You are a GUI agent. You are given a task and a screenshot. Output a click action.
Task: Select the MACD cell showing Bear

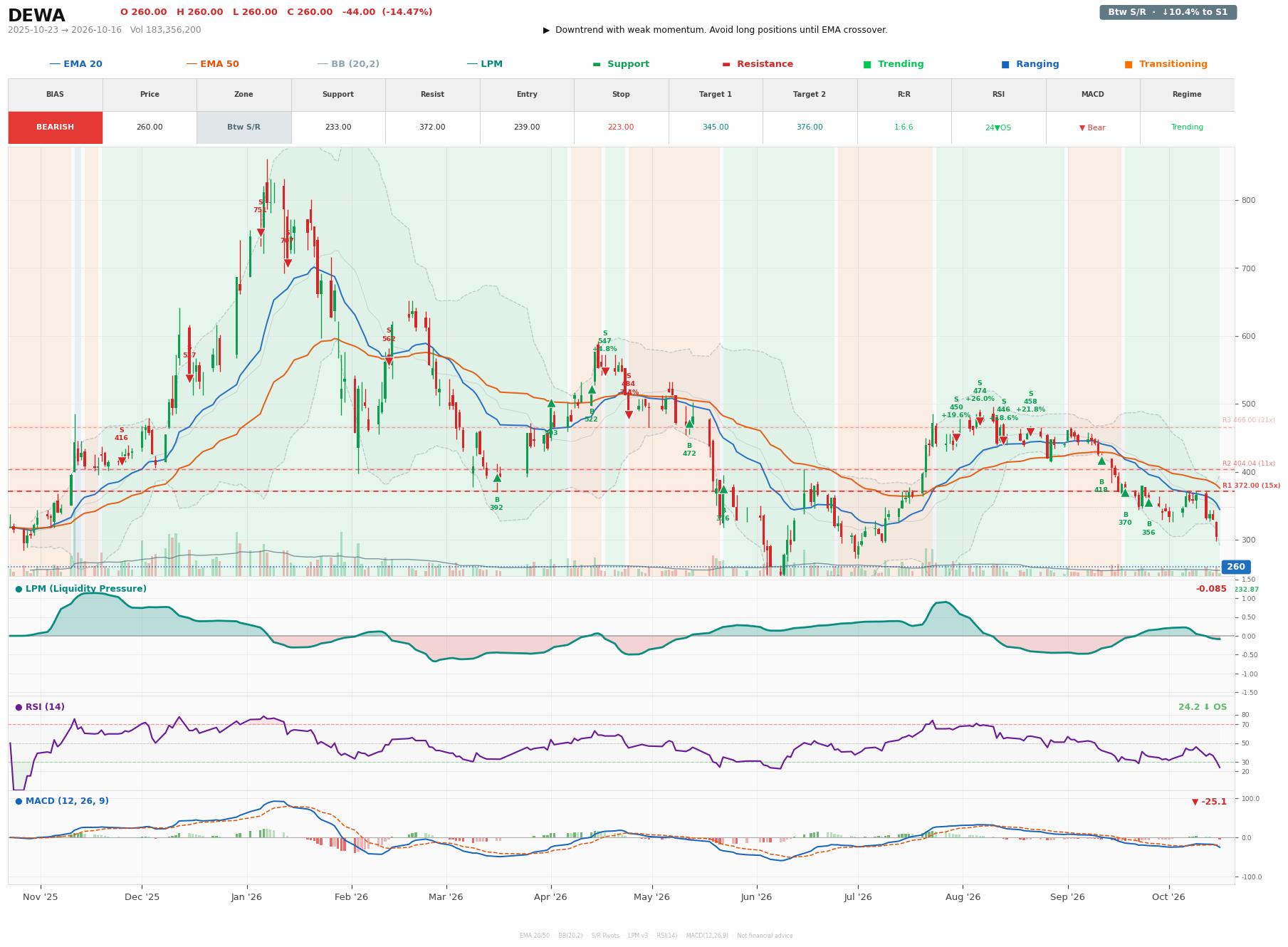coord(1092,127)
